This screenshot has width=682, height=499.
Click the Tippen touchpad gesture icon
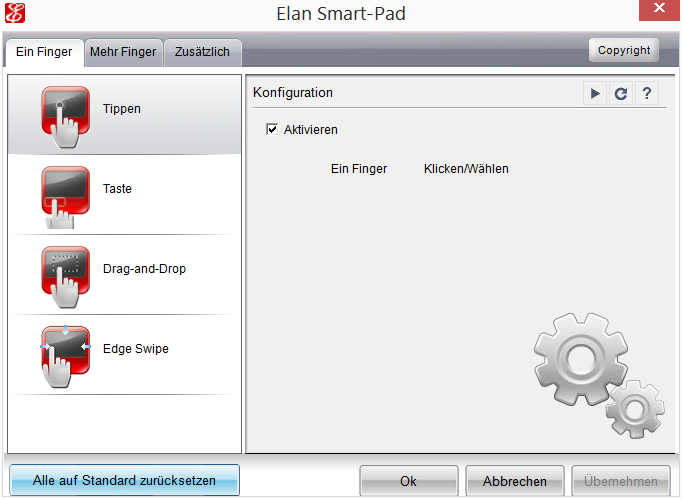tap(65, 116)
